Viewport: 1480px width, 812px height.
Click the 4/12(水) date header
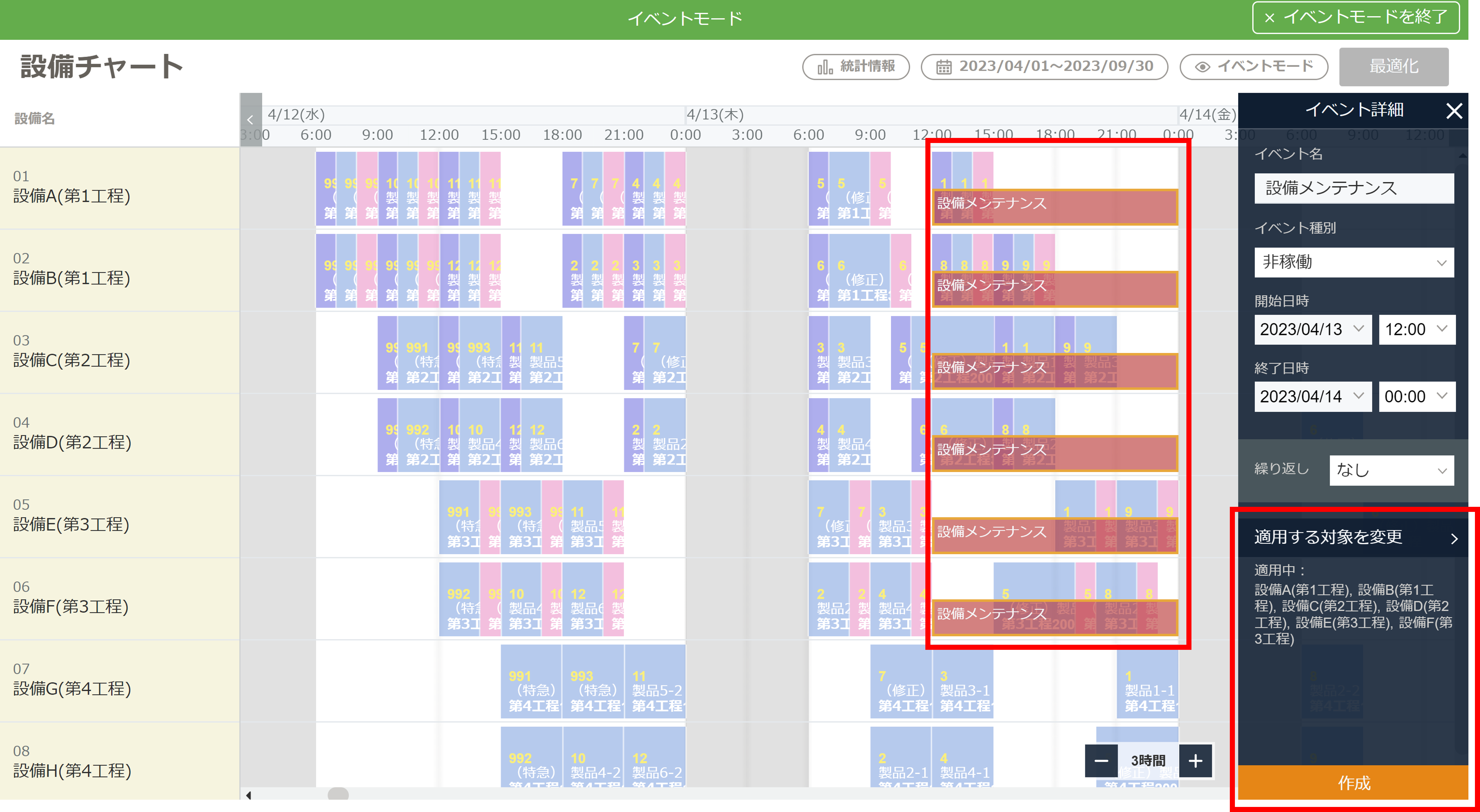pyautogui.click(x=297, y=114)
